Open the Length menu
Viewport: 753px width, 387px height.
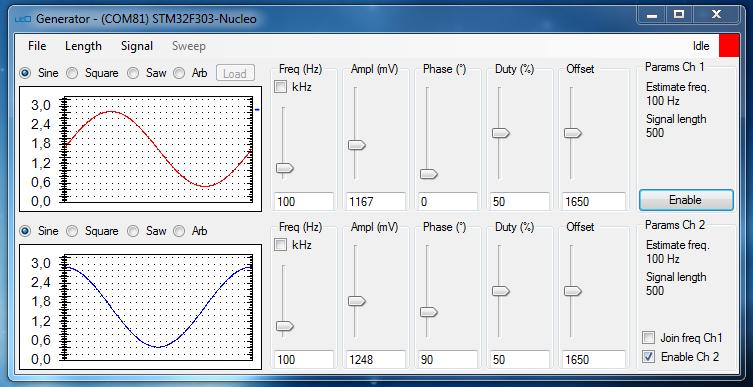(x=84, y=46)
